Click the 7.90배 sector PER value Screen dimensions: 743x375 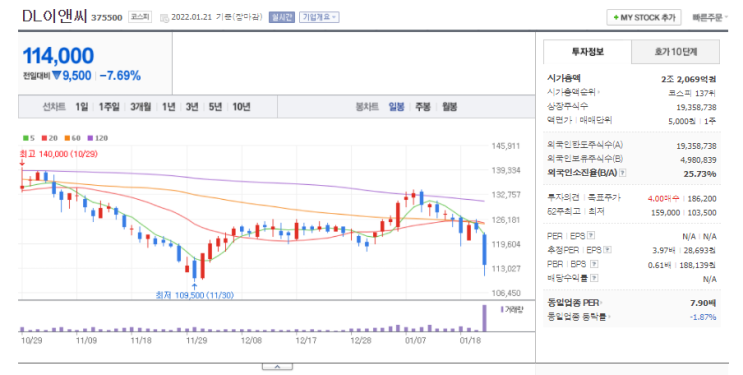click(x=703, y=302)
